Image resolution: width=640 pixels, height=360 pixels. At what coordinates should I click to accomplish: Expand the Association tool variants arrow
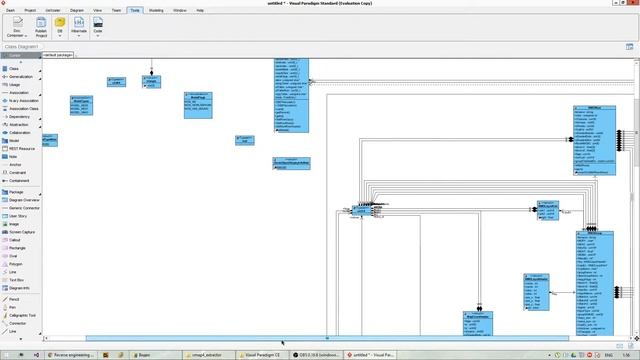click(40, 95)
